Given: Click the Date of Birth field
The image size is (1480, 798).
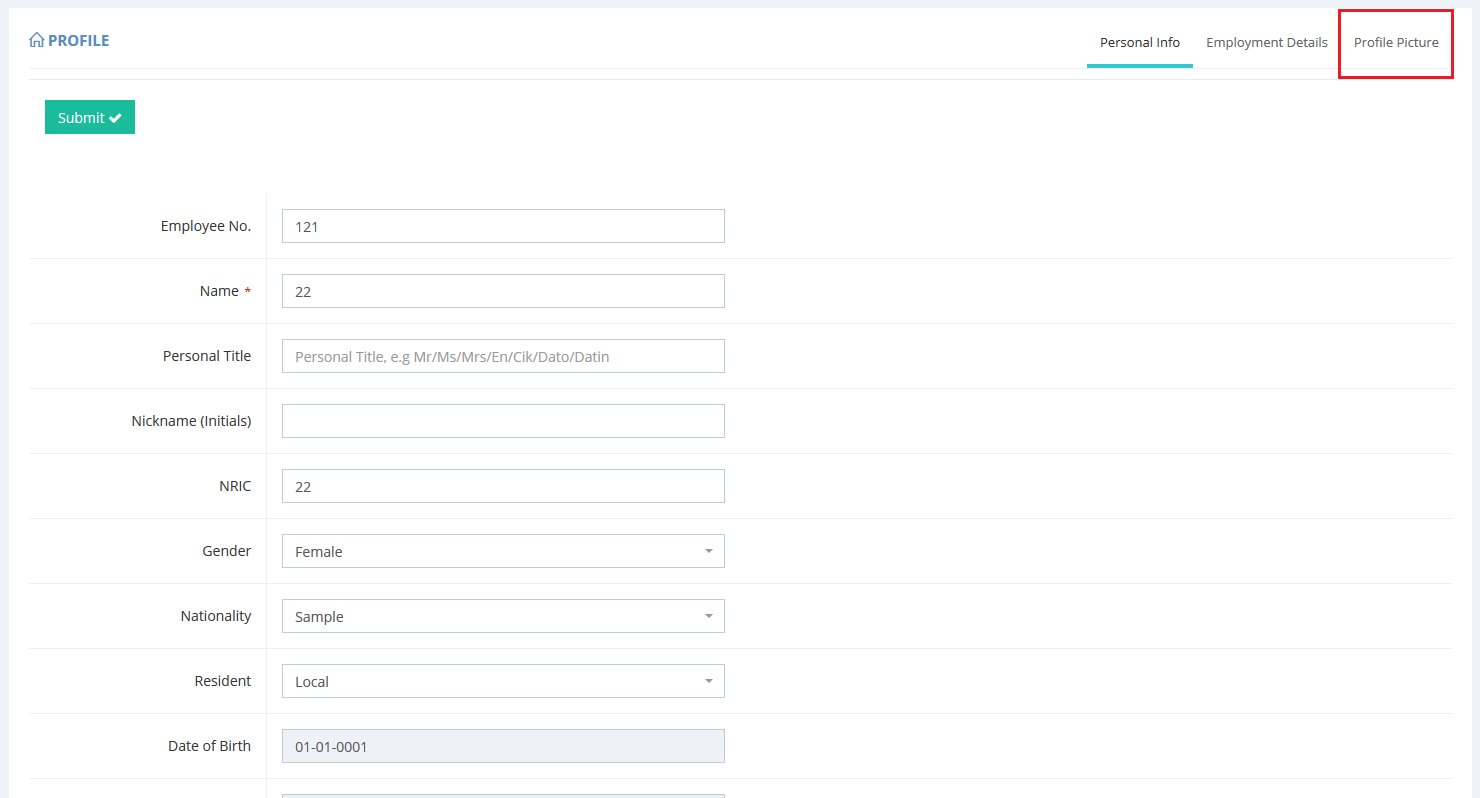Looking at the screenshot, I should pyautogui.click(x=502, y=746).
